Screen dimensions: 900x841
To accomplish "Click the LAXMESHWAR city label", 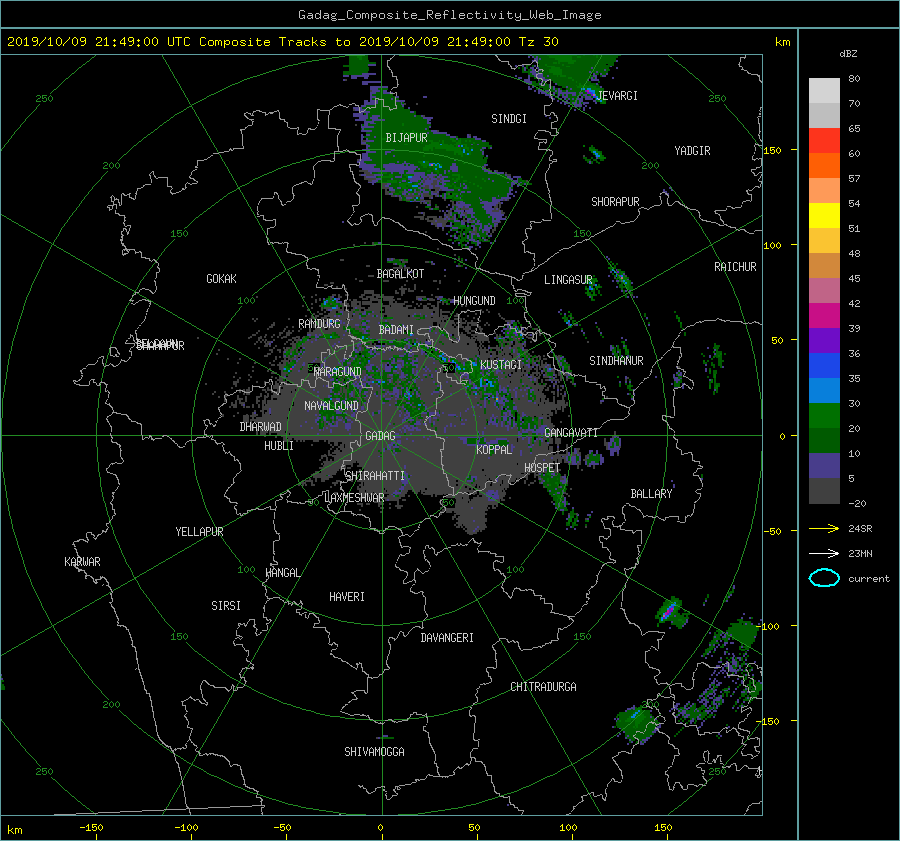I will tap(354, 498).
